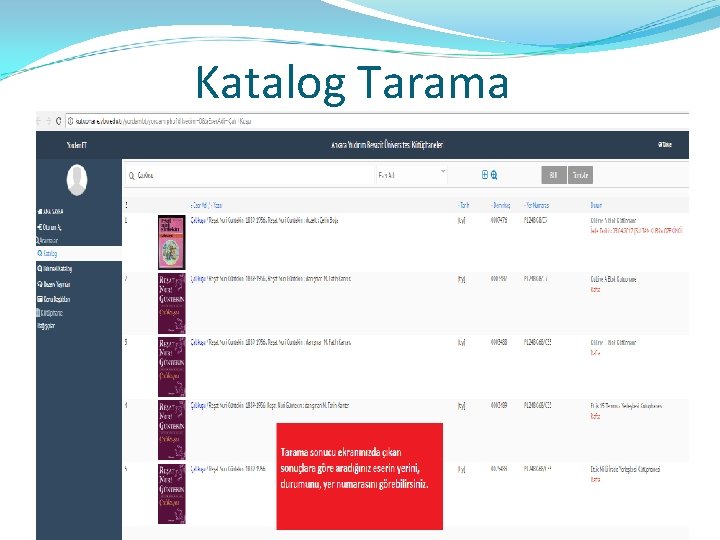This screenshot has height=540, width=720.
Task: Click into the catalog search text field
Action: point(255,175)
